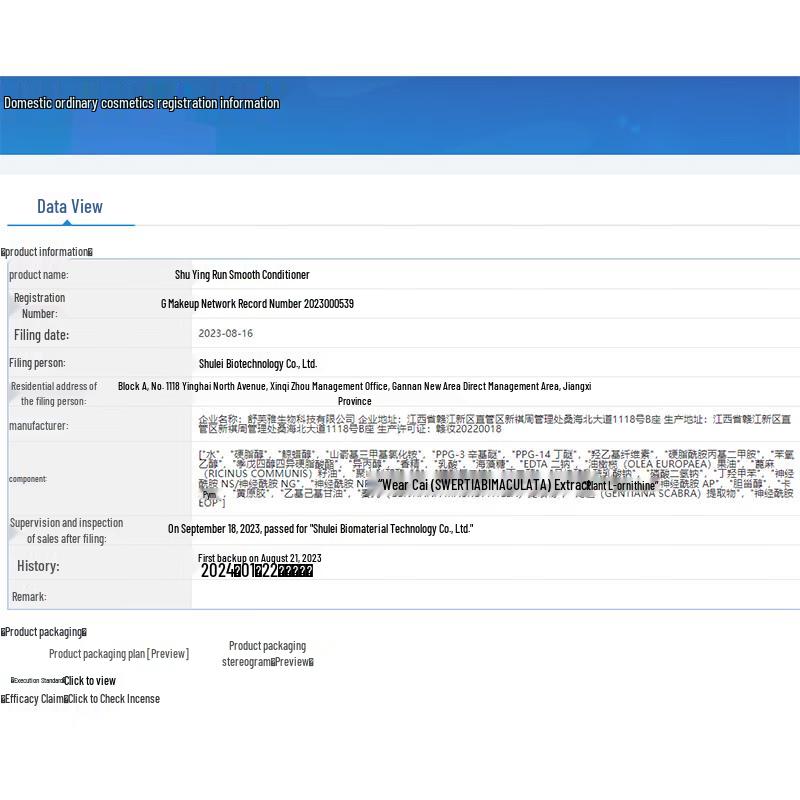The height and width of the screenshot is (800, 800).
Task: Click the September 18, 2023 inspection result
Action: (x=320, y=529)
